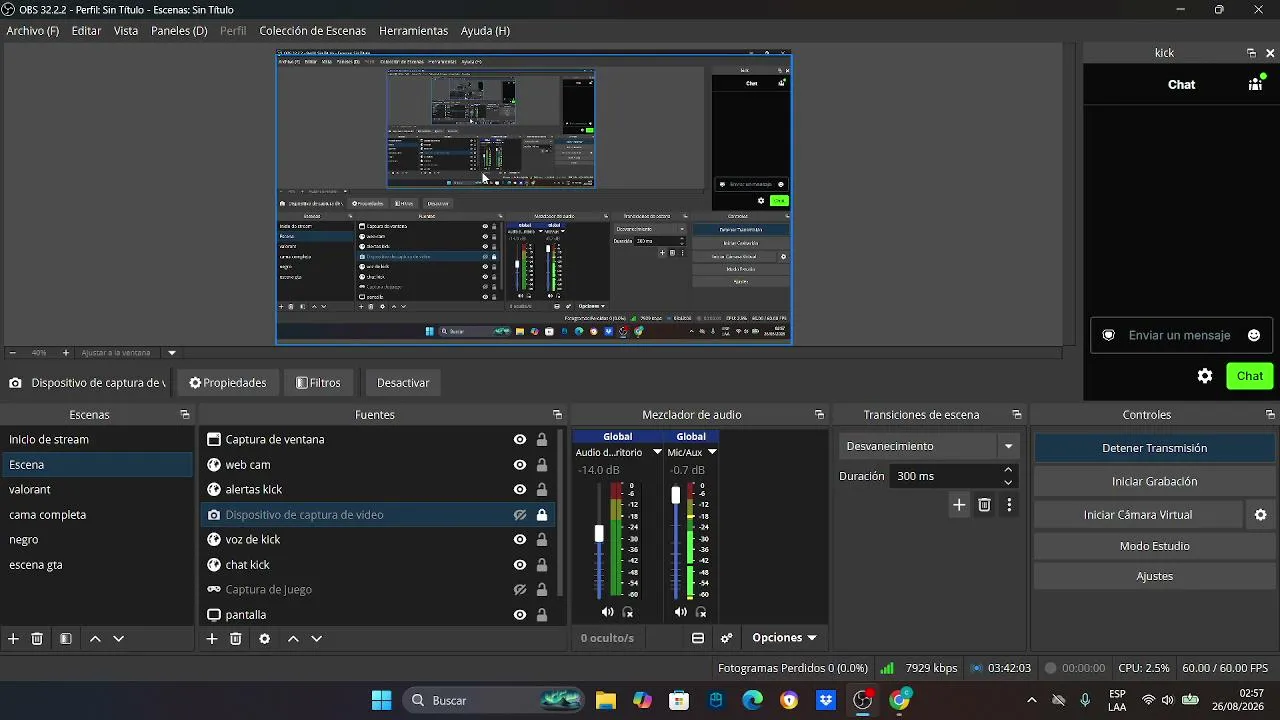Click the Enviar un mensaje chat input field
This screenshot has height=720, width=1280.
pos(1180,335)
